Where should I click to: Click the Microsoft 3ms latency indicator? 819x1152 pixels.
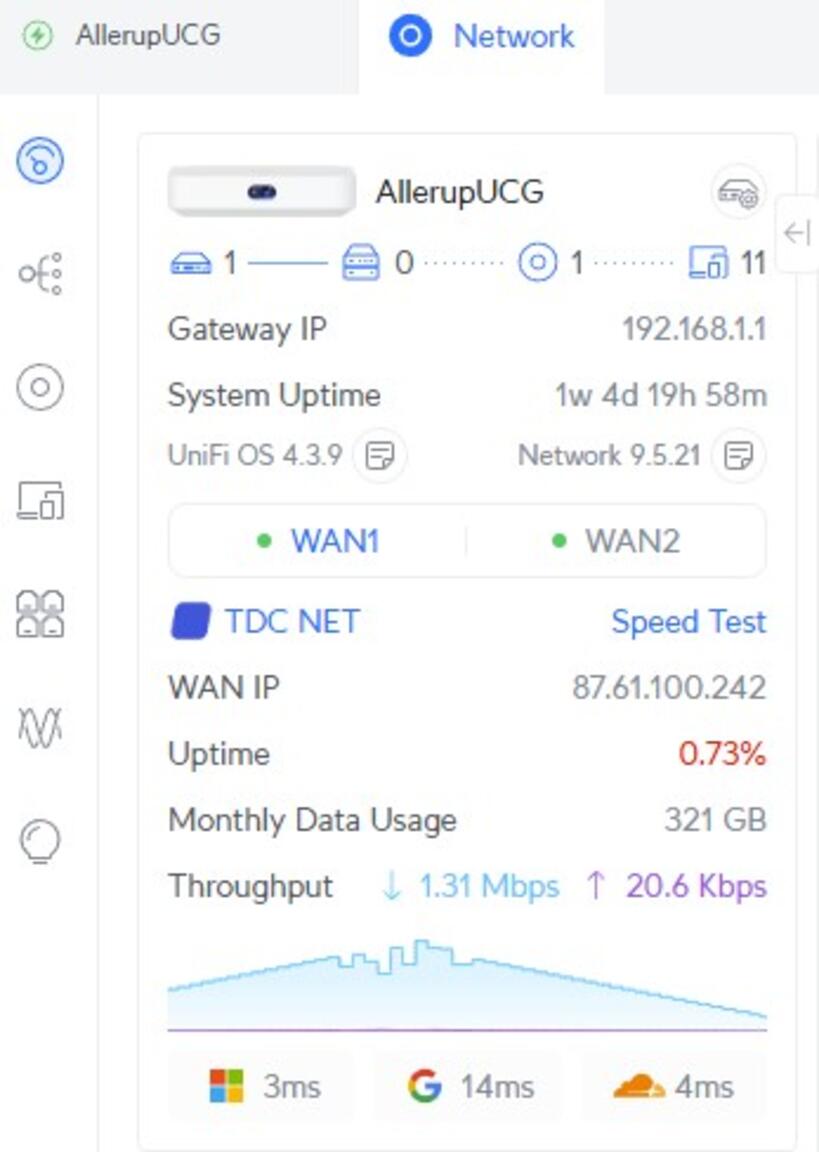(263, 1086)
